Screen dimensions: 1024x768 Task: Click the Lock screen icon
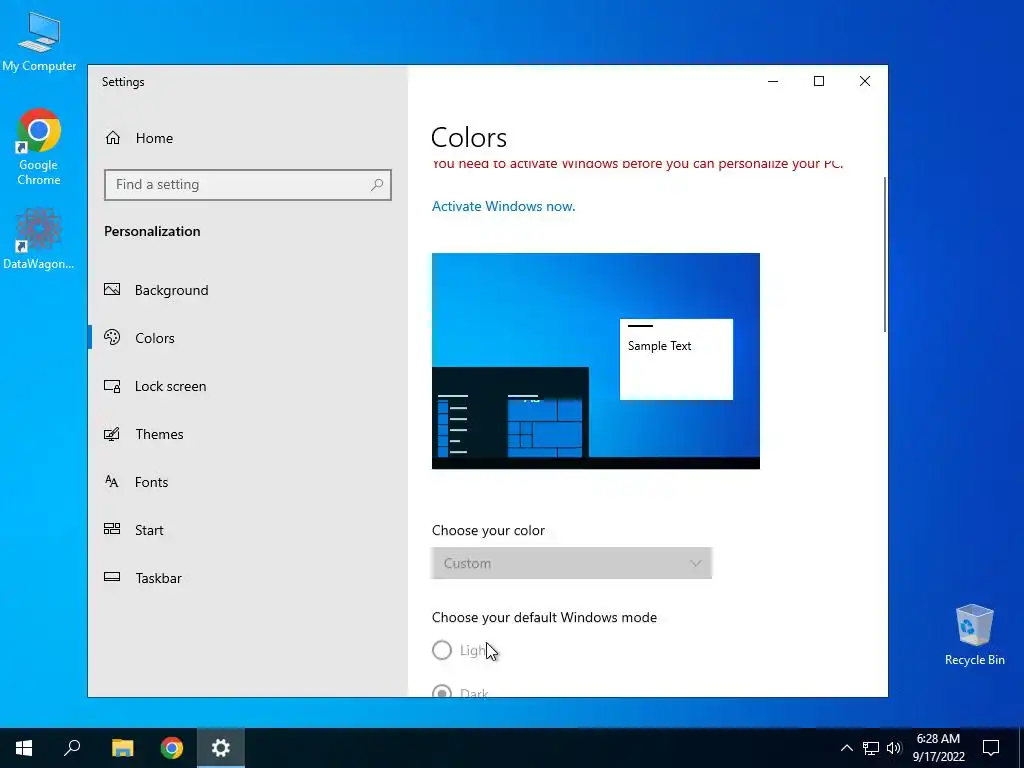(x=112, y=386)
